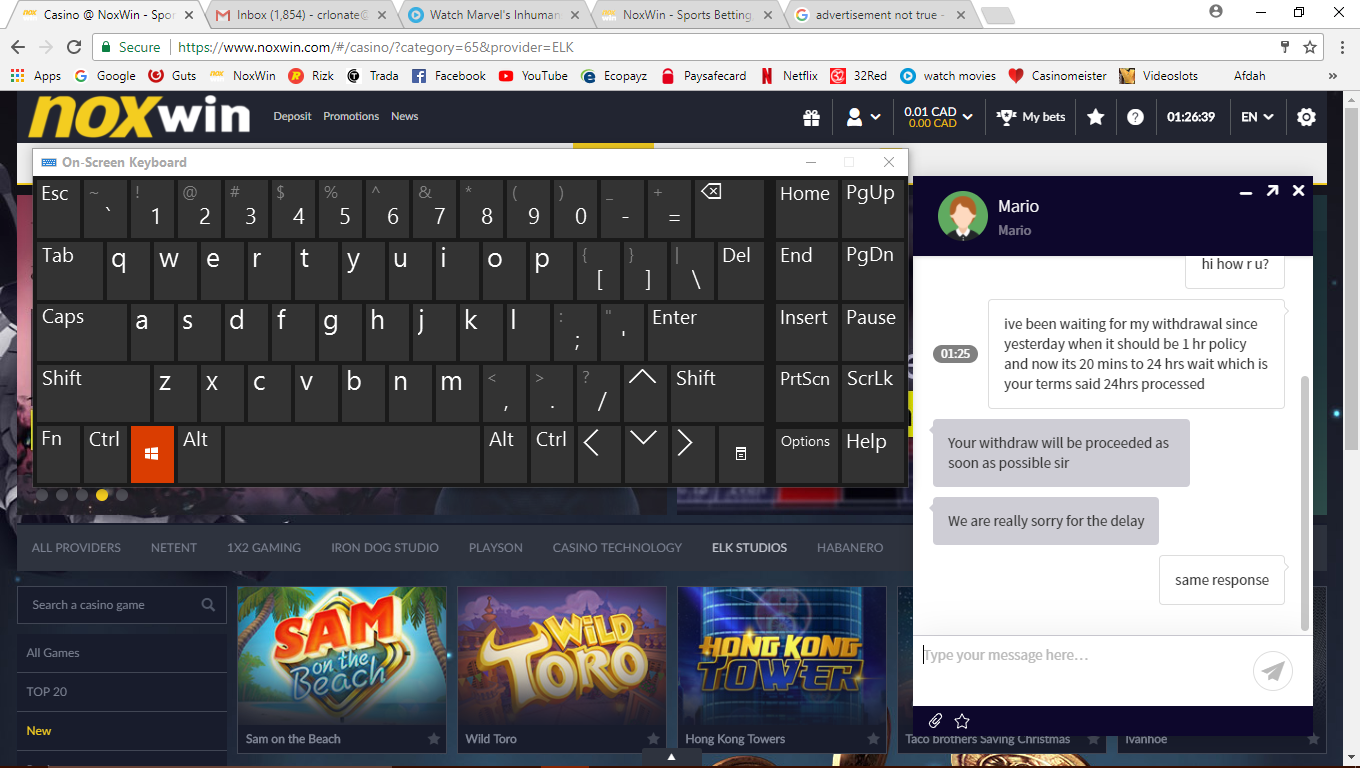Rate the chat with star icon

[x=962, y=721]
